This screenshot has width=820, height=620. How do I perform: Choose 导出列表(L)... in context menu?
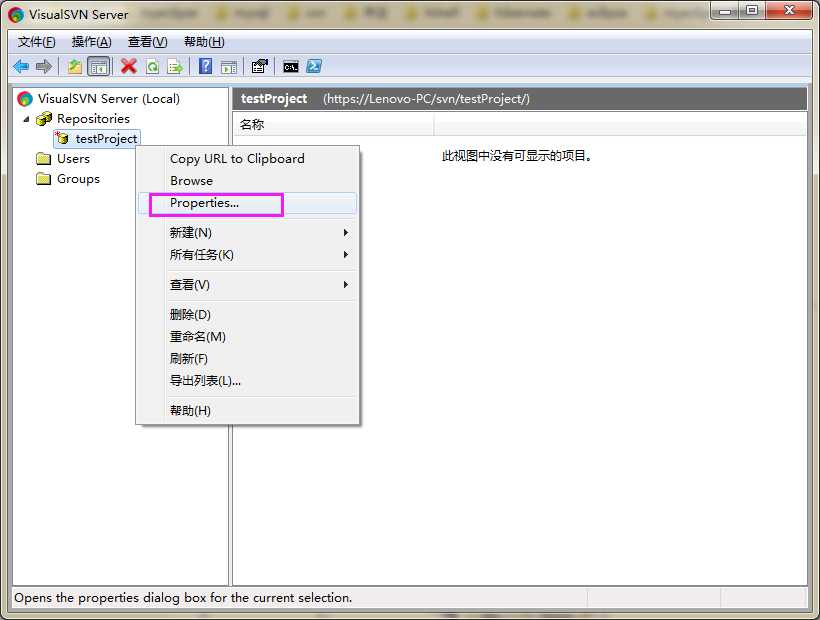coord(247,381)
